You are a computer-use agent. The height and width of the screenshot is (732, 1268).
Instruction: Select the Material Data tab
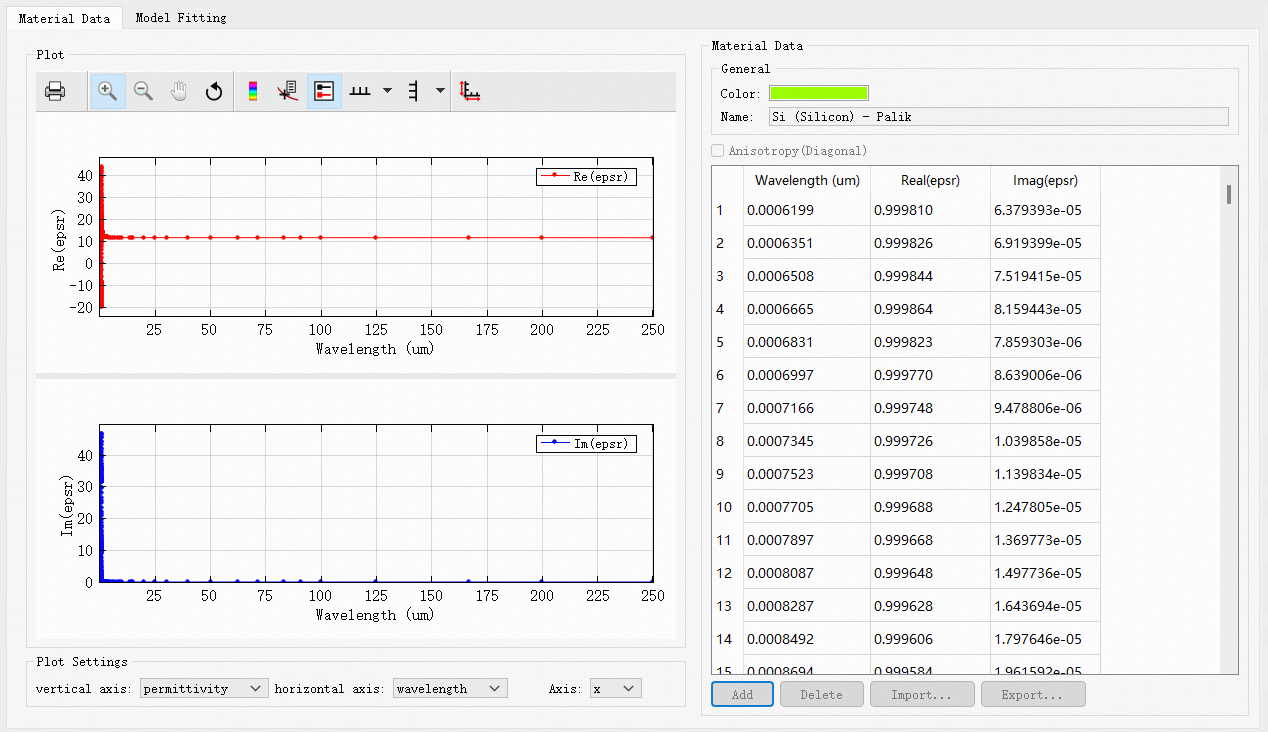[62, 18]
